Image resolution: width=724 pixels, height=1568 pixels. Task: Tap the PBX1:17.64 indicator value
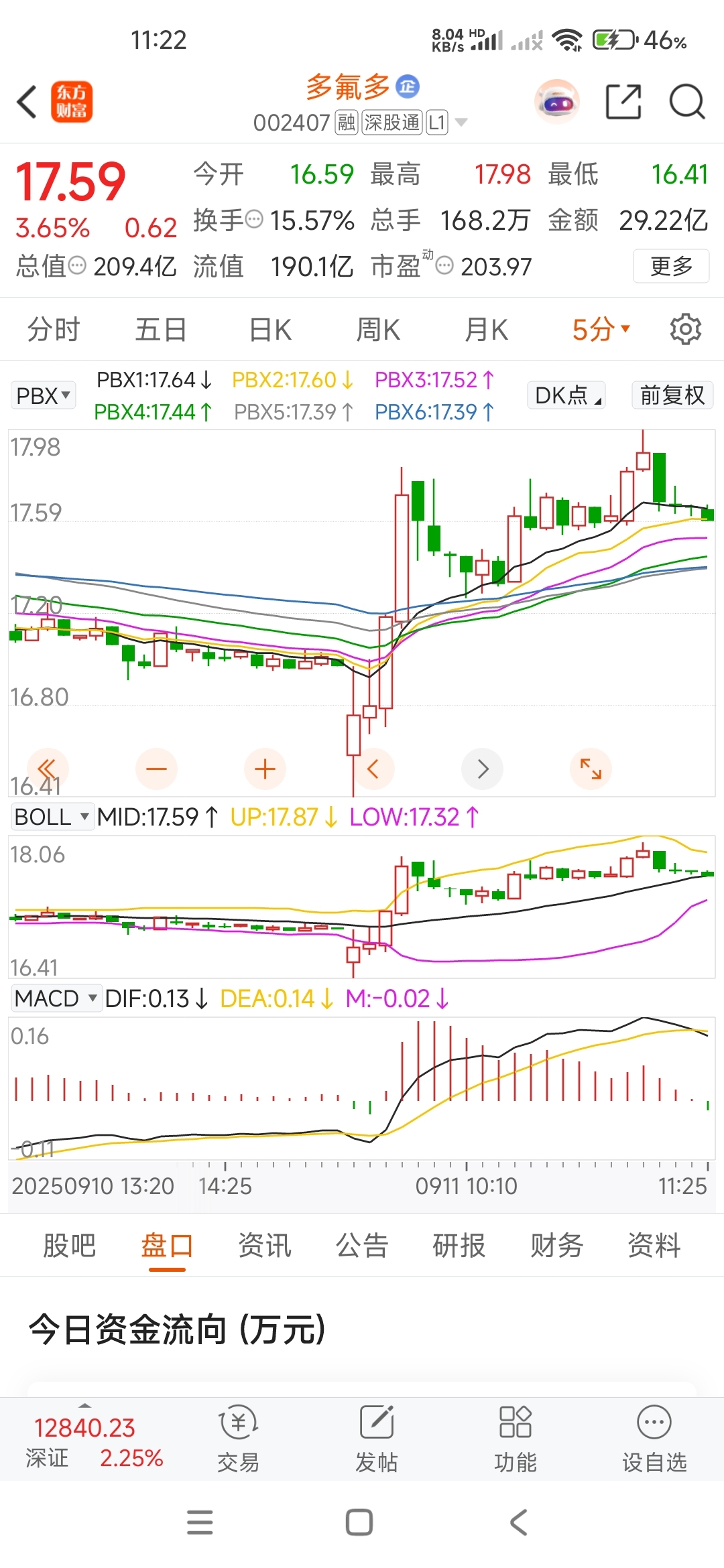(155, 380)
